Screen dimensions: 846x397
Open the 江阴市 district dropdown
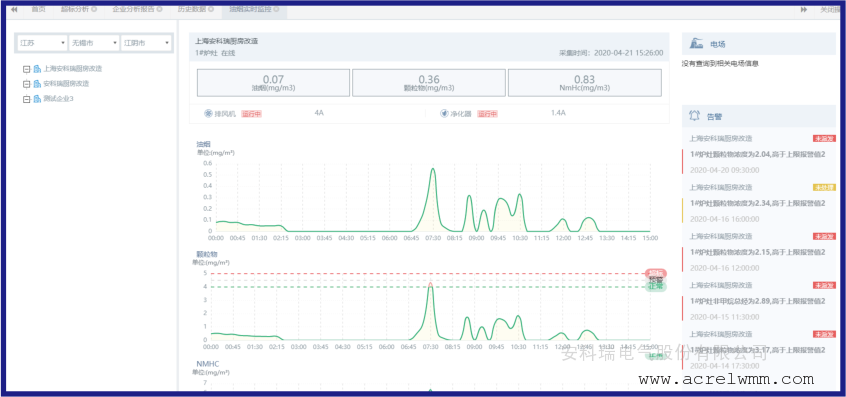click(146, 43)
